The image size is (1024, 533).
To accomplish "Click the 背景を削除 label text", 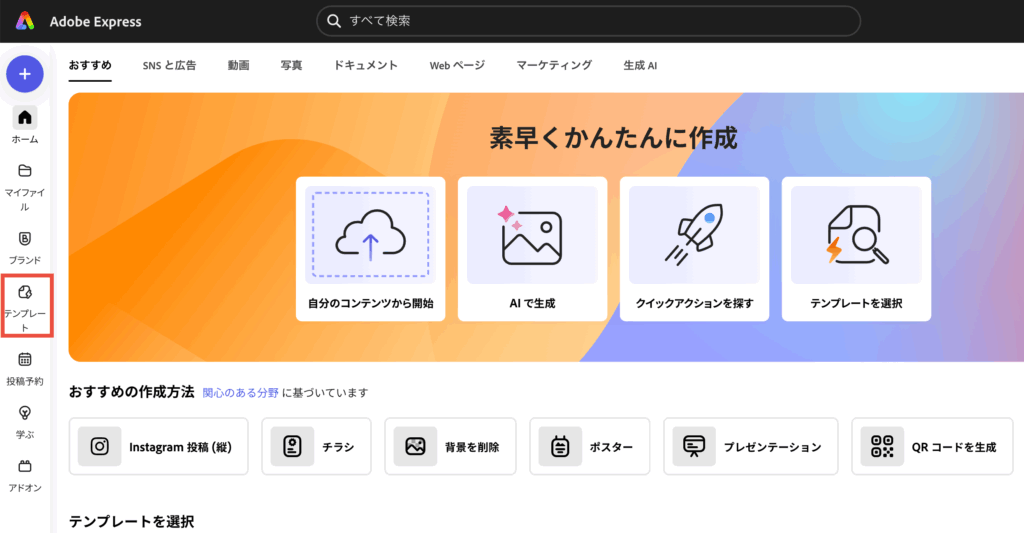I will (x=472, y=447).
